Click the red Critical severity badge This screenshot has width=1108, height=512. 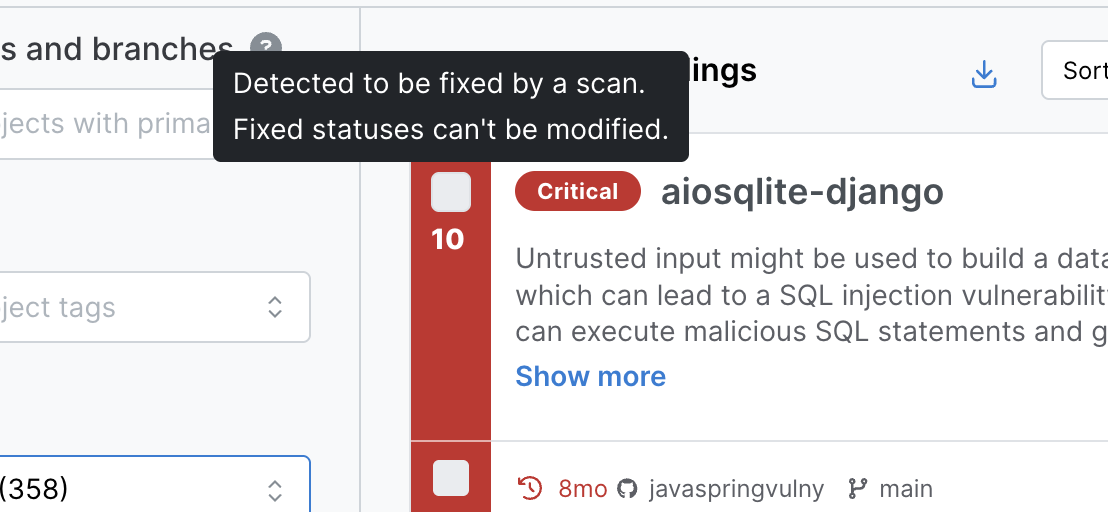(577, 191)
